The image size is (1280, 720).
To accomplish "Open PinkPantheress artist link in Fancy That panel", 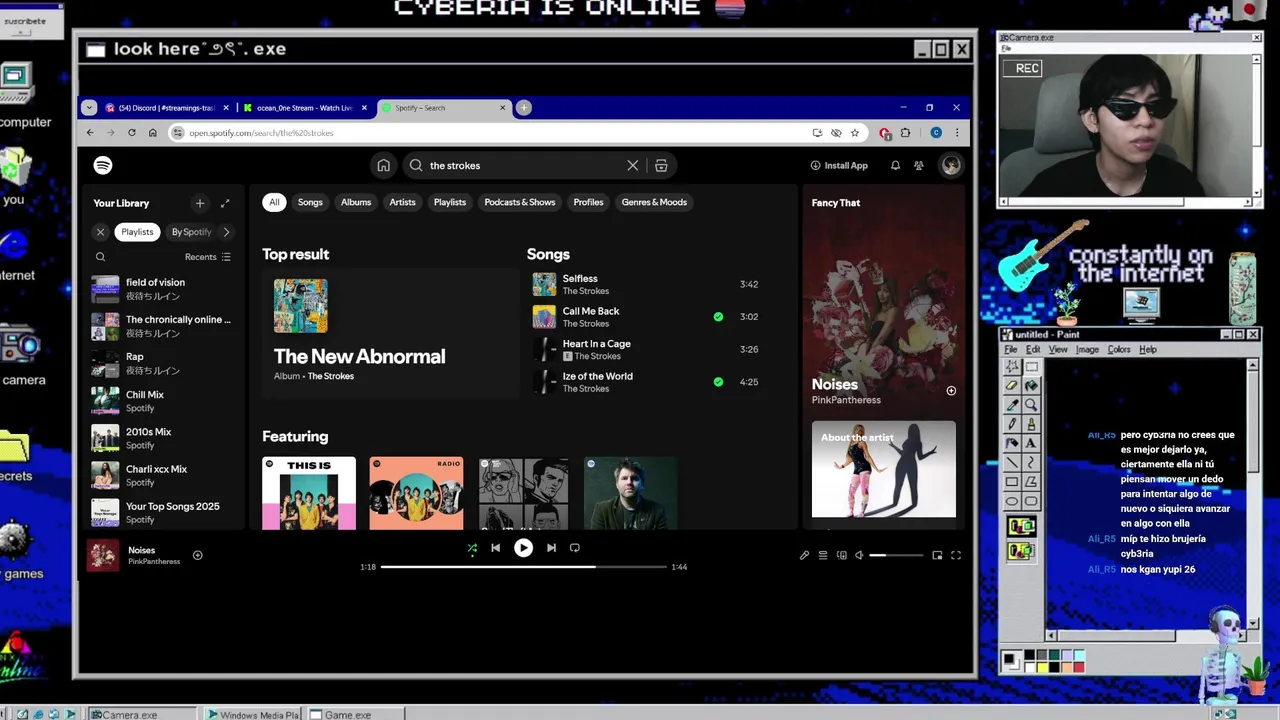I will [x=846, y=400].
